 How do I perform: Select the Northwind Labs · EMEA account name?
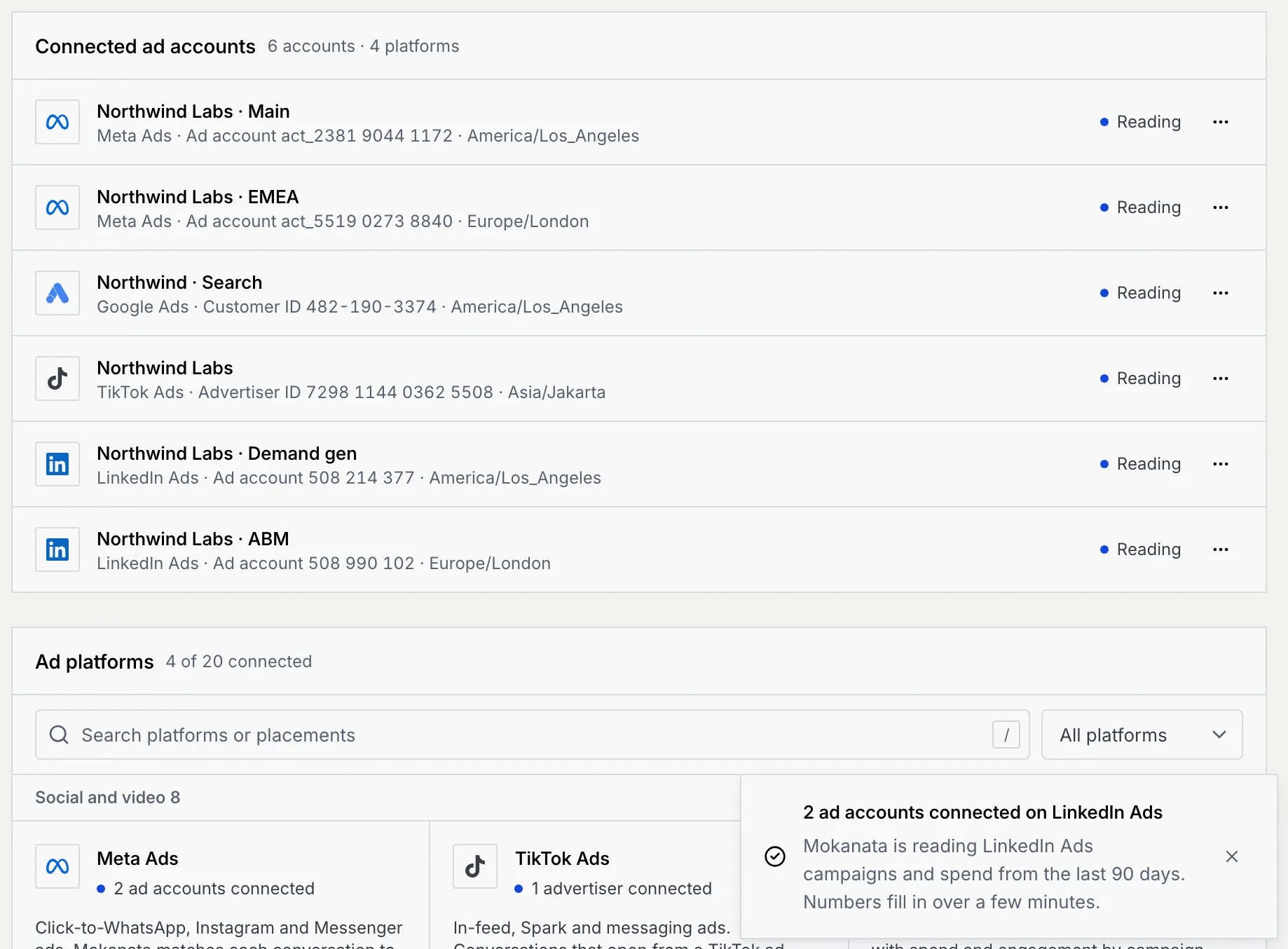(198, 197)
